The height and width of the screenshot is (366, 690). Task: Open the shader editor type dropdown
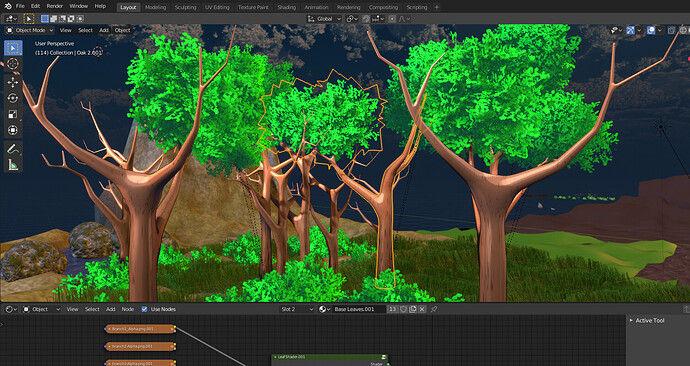pos(11,309)
